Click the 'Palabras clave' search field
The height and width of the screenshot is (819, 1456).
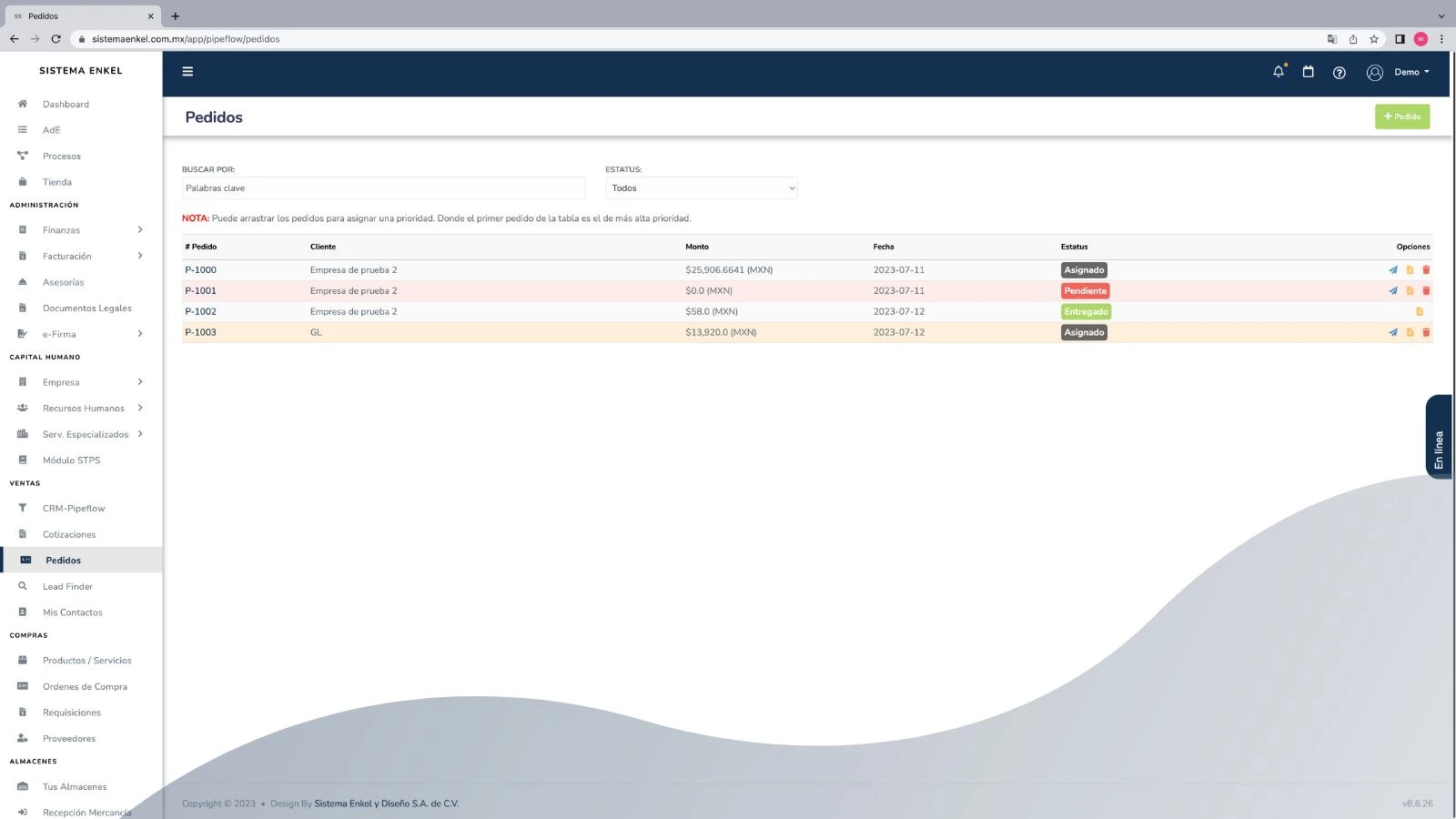[x=383, y=187]
